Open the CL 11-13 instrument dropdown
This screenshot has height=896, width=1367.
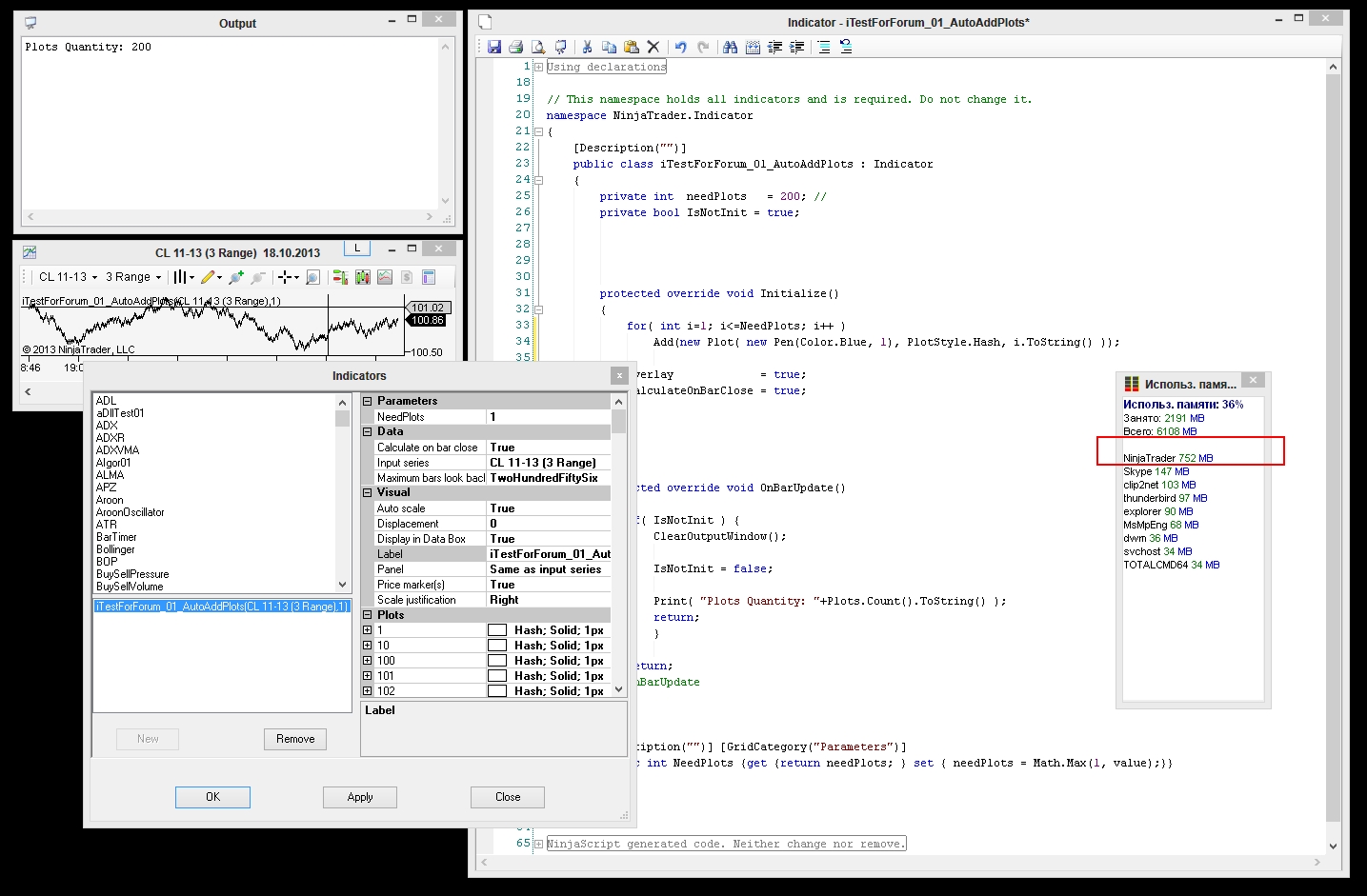pos(68,277)
